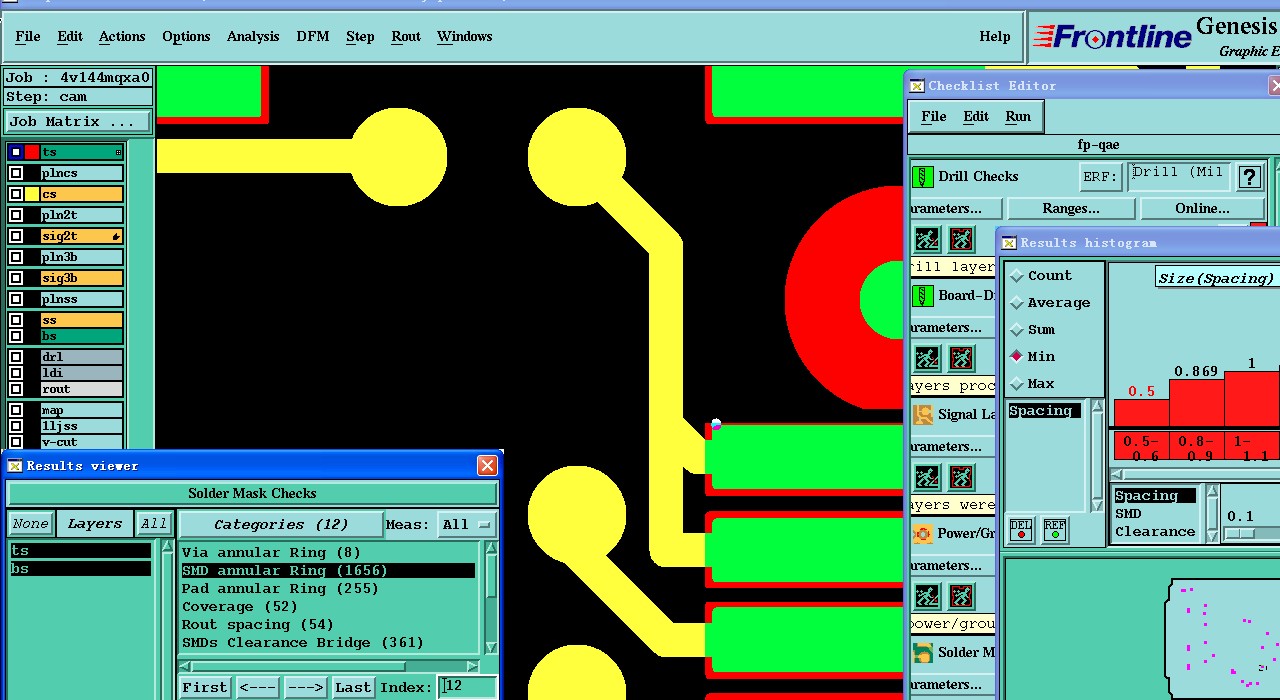
Task: Click the left runner icon under Board-Drill checks
Action: [x=927, y=357]
